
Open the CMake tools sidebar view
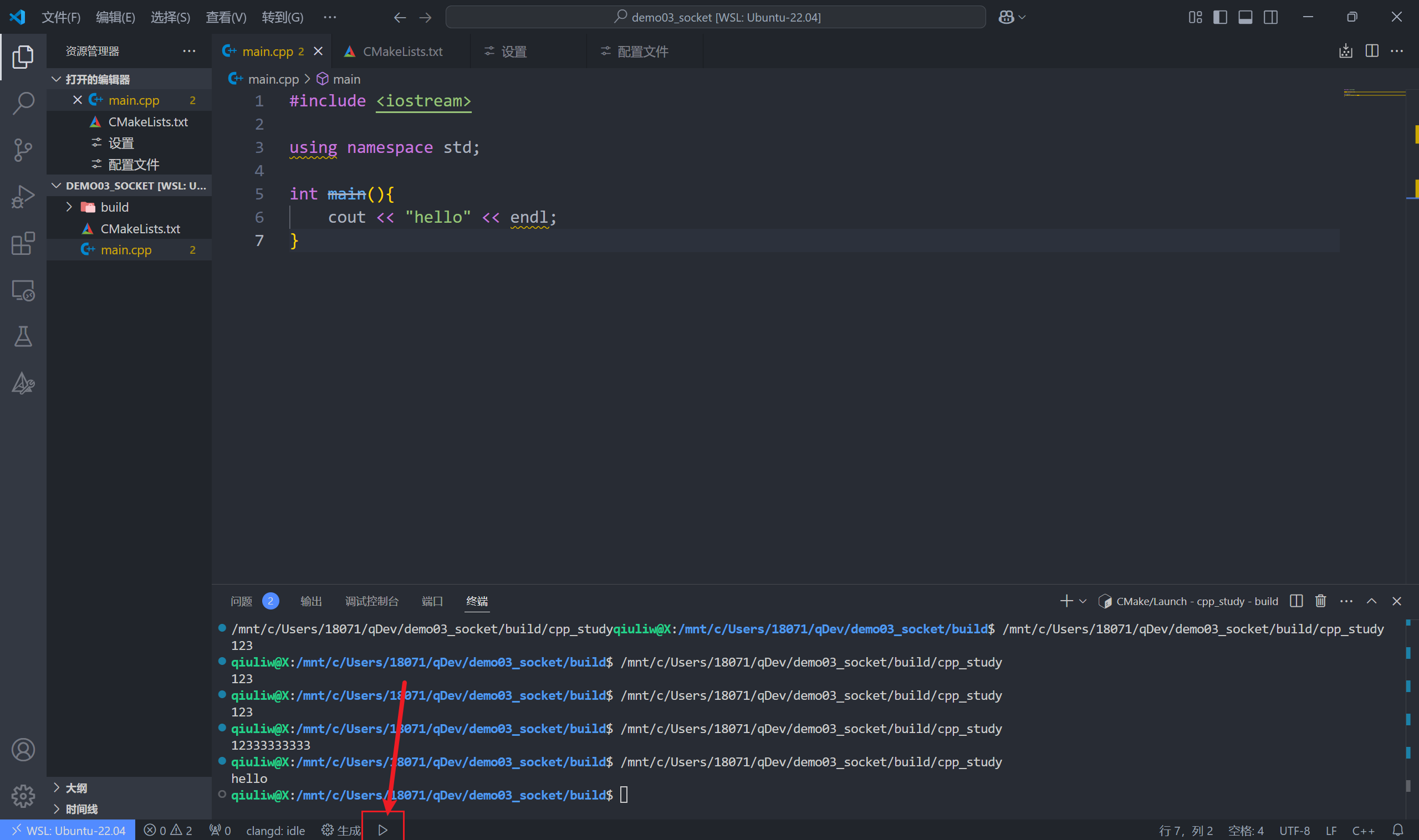tap(23, 384)
